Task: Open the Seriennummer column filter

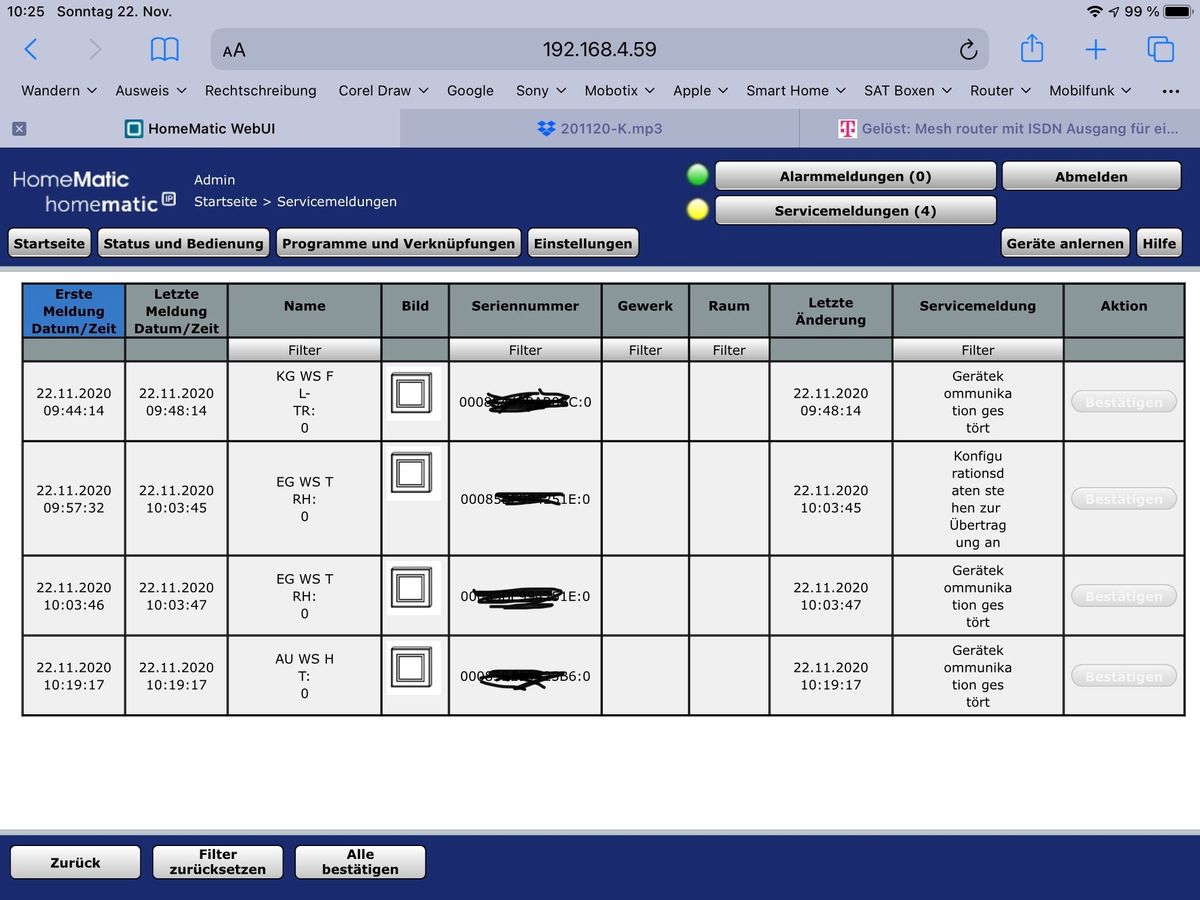Action: pyautogui.click(x=525, y=350)
